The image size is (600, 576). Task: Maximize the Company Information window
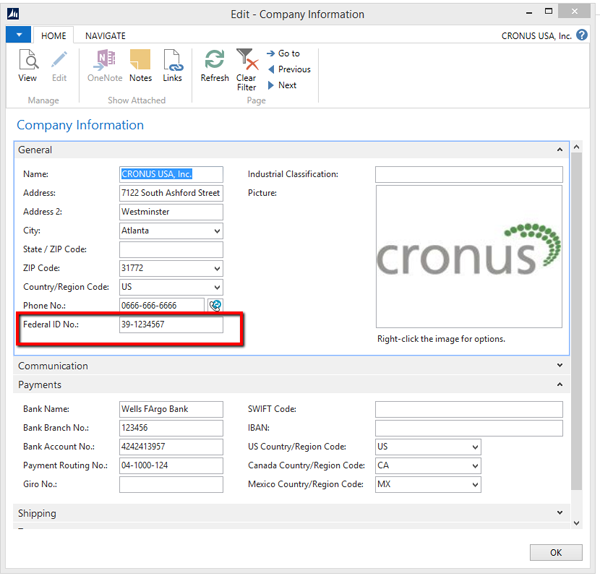[549, 11]
